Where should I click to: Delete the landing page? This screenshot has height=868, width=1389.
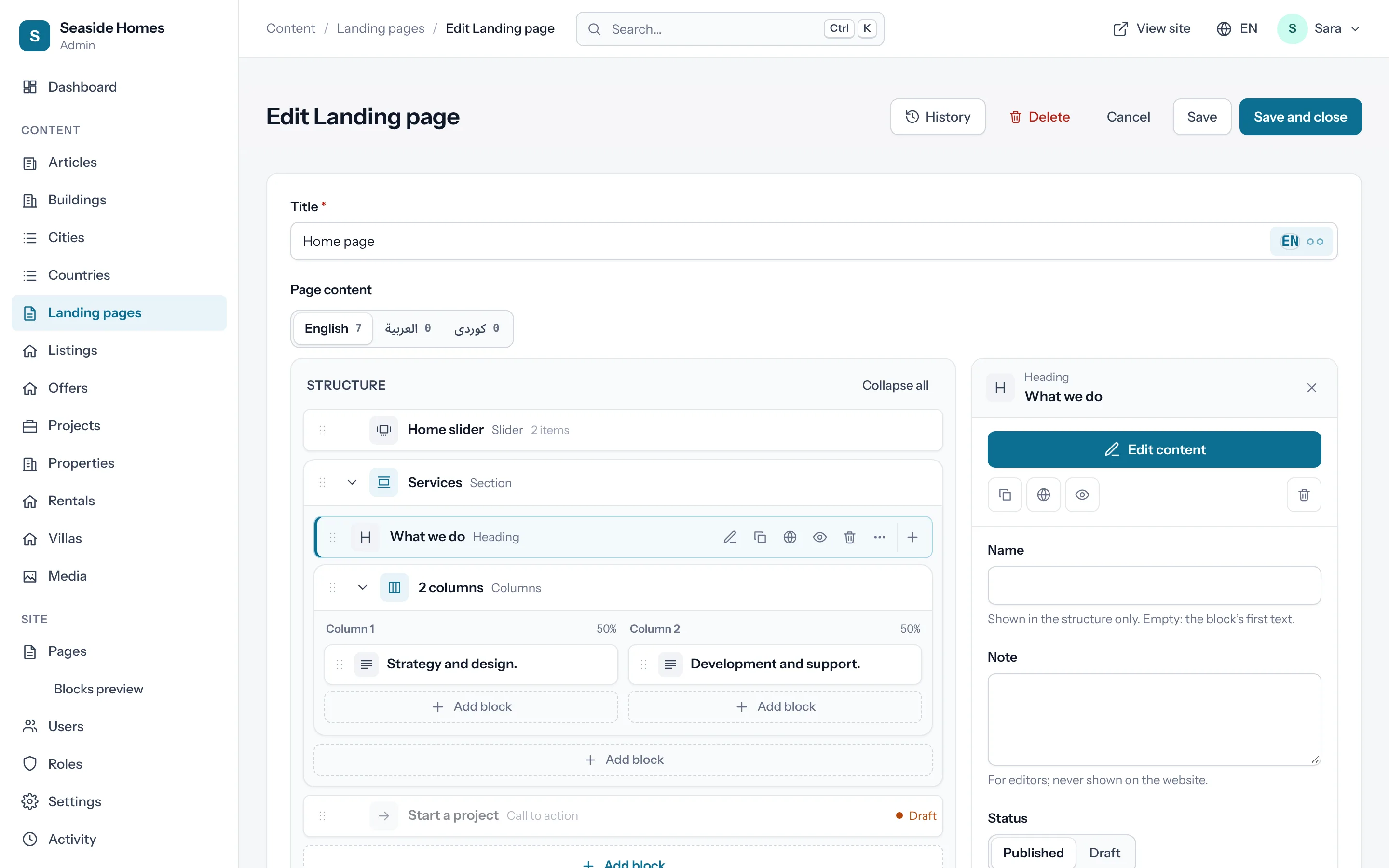pyautogui.click(x=1039, y=117)
